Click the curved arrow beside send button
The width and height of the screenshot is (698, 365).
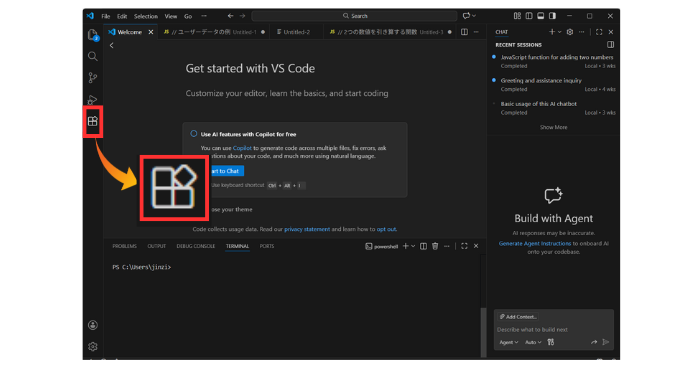[x=594, y=342]
